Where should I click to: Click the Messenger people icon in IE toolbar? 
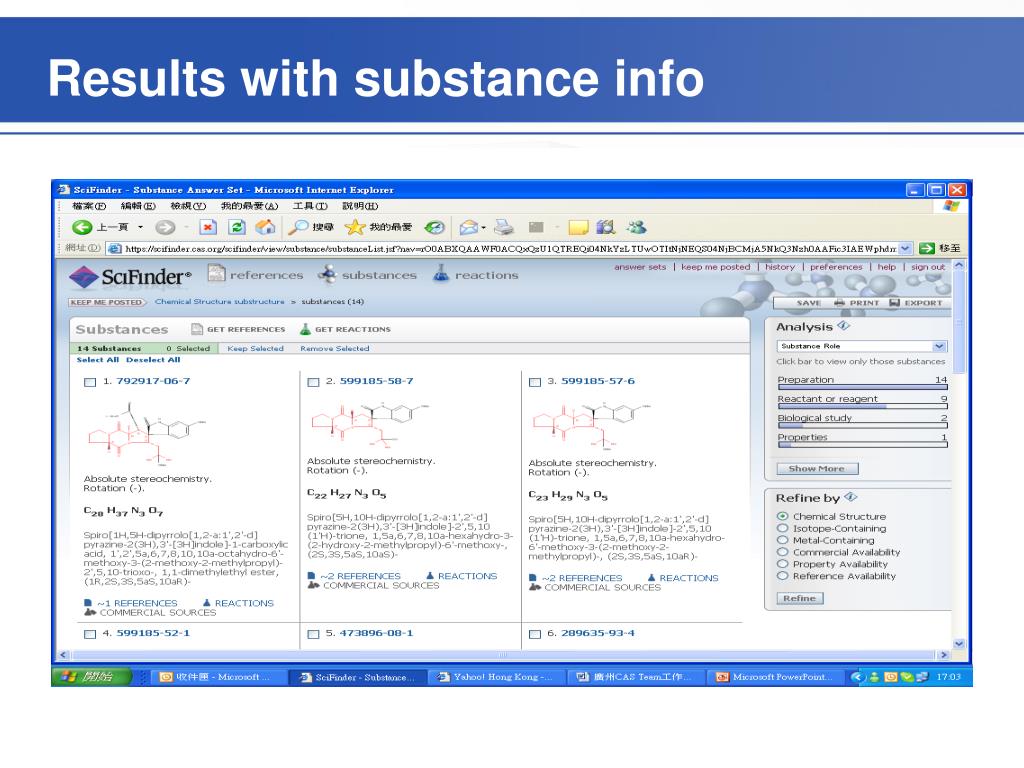(637, 227)
